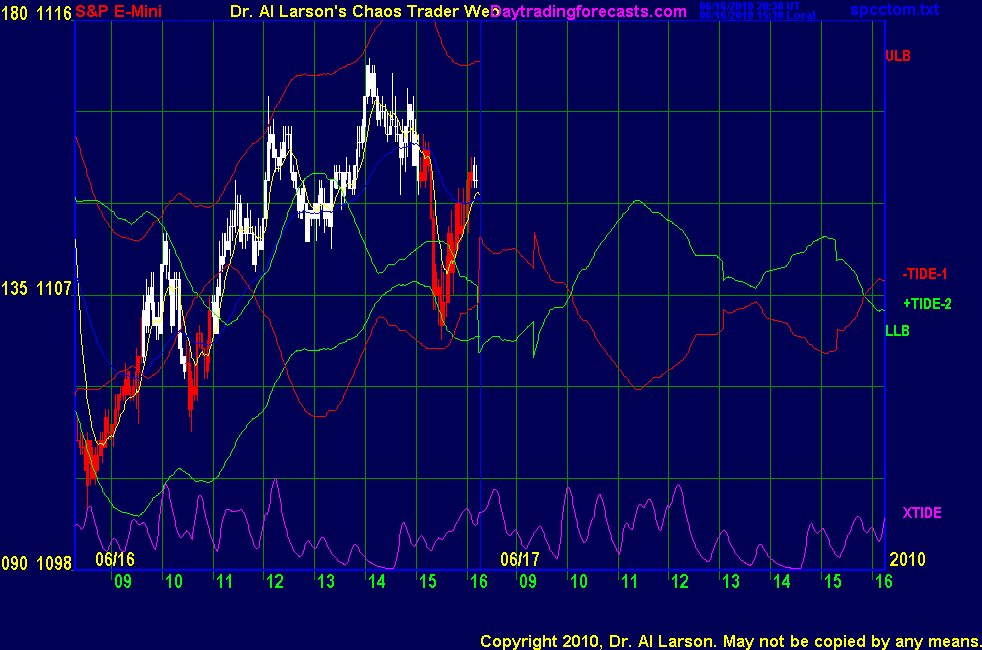Click the '090 1098' price axis label
Image resolution: width=982 pixels, height=650 pixels.
36,563
